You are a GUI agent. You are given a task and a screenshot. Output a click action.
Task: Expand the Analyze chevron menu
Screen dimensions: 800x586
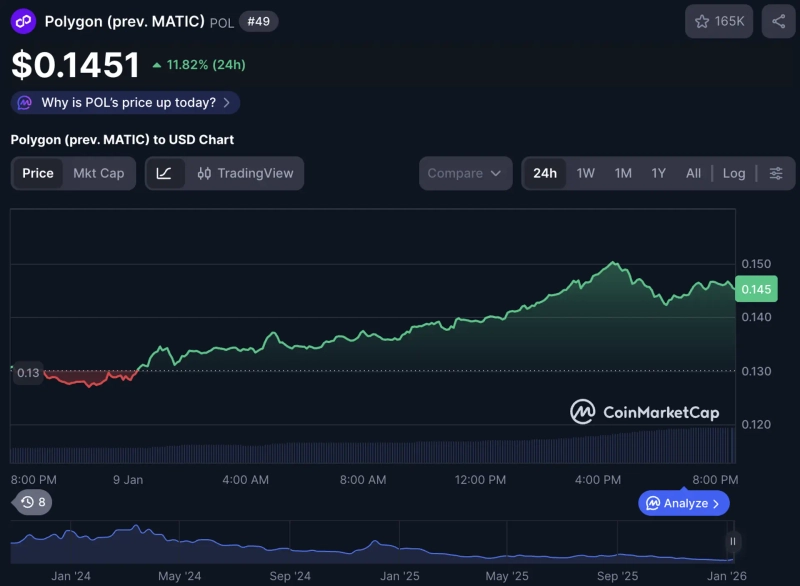click(714, 503)
